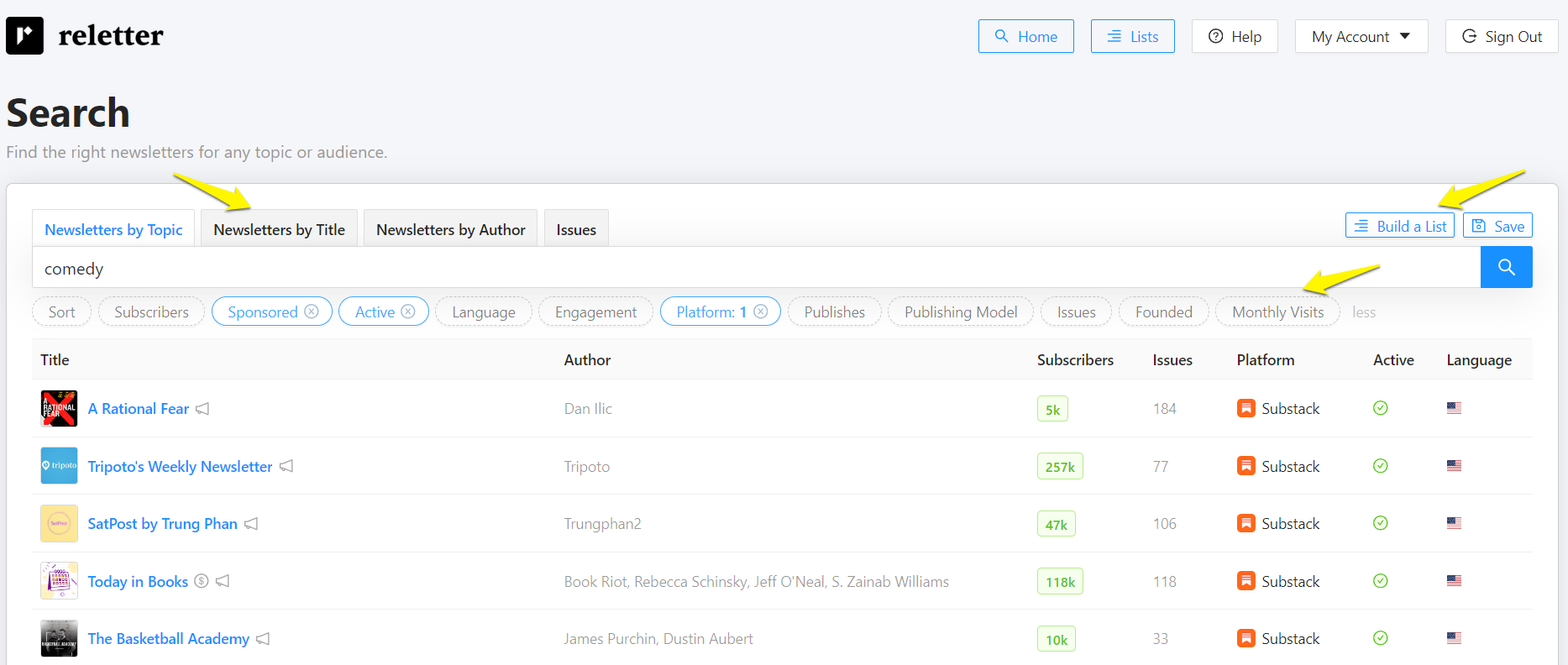The image size is (1568, 665).
Task: Remove the Sponsored filter via its x icon
Action: (x=312, y=312)
